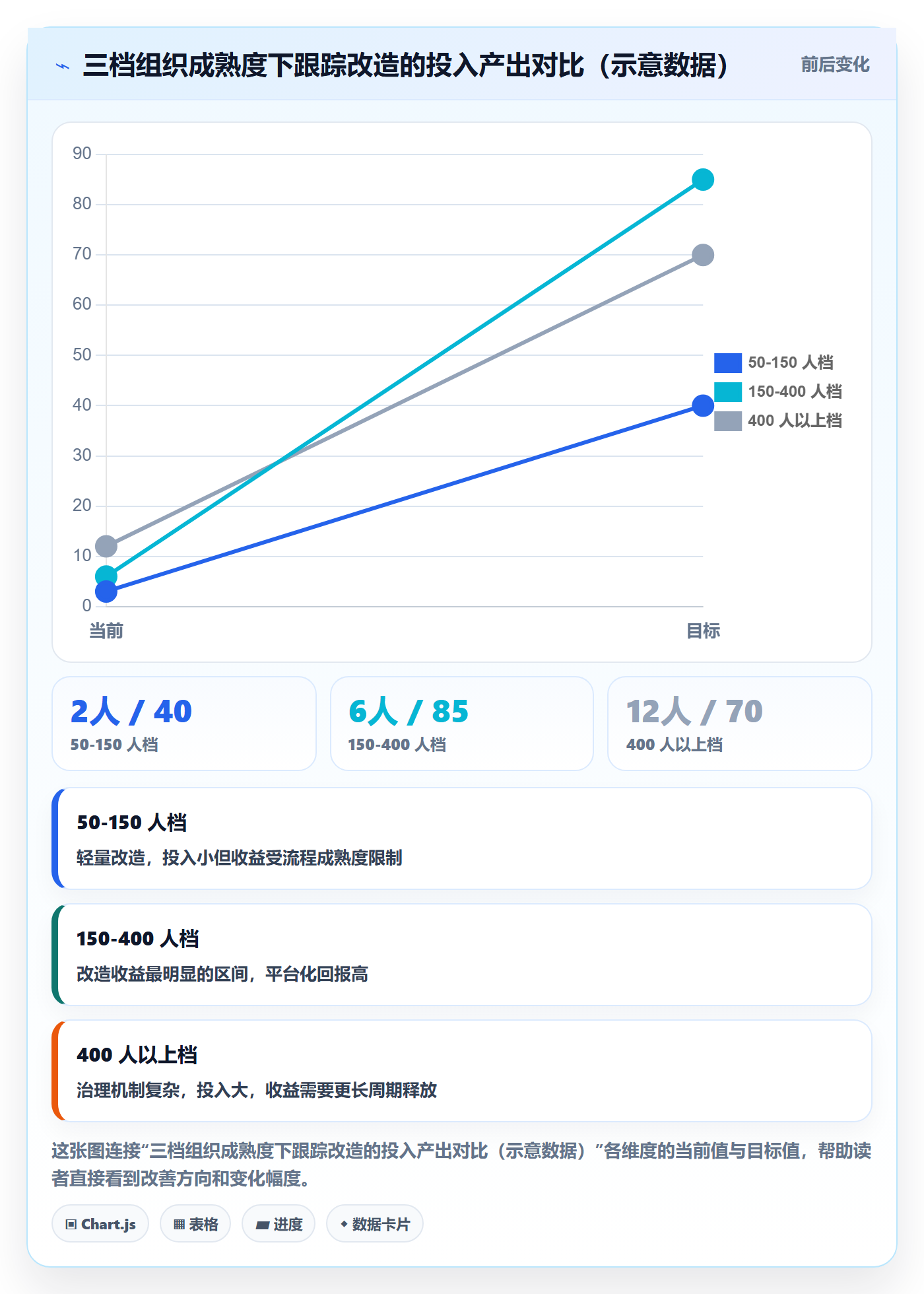
Task: Click the y-axis label 50
Action: 82,355
